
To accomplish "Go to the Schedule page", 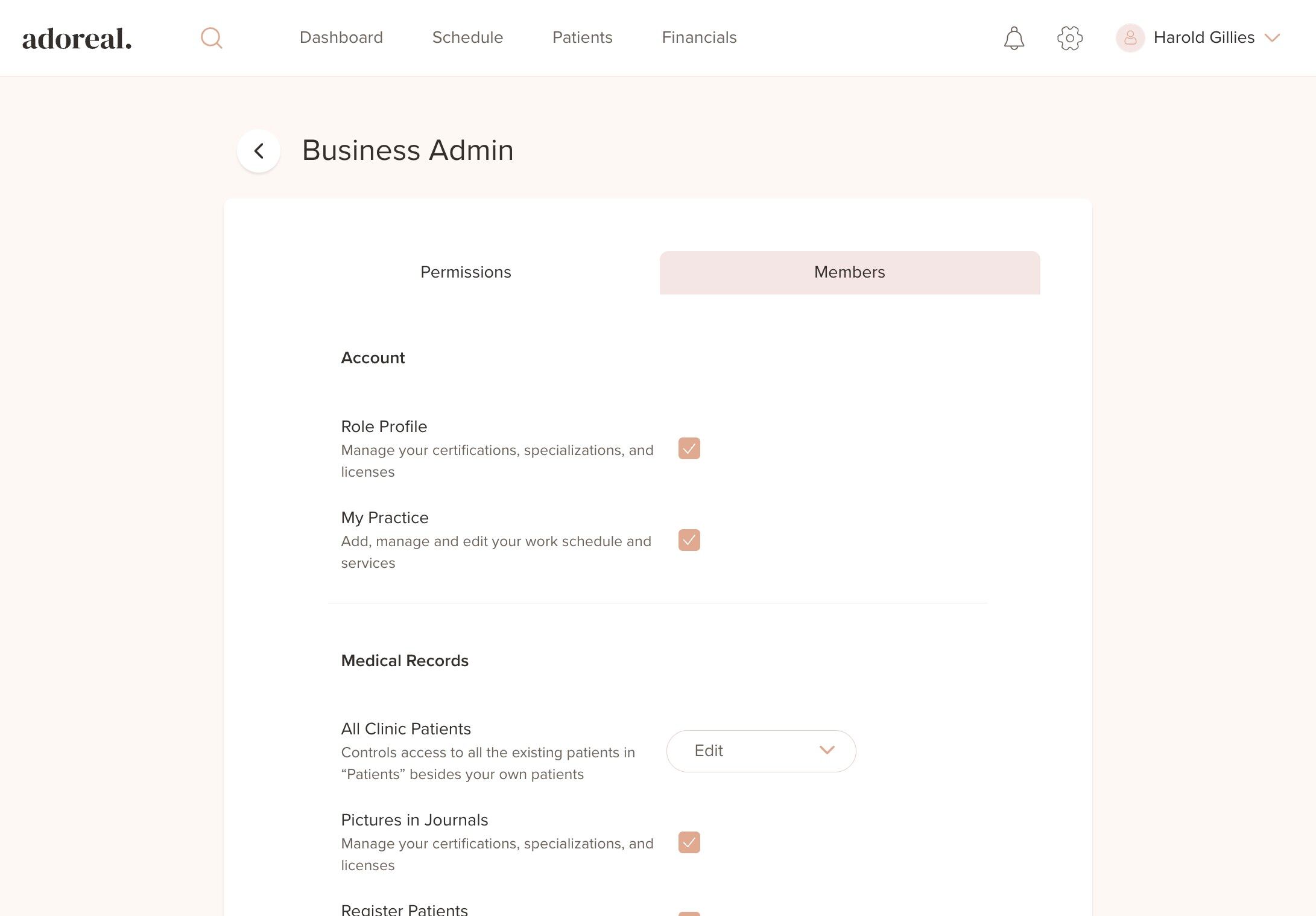I will 467,37.
